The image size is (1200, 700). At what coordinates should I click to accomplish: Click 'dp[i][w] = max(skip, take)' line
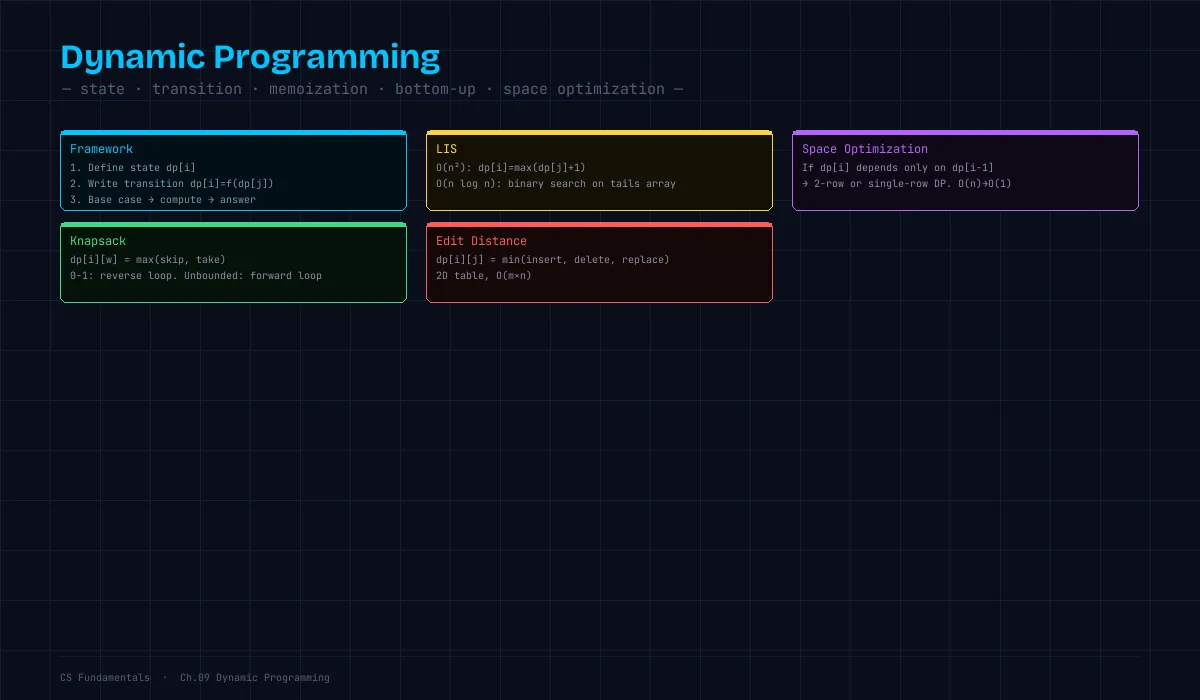click(148, 260)
